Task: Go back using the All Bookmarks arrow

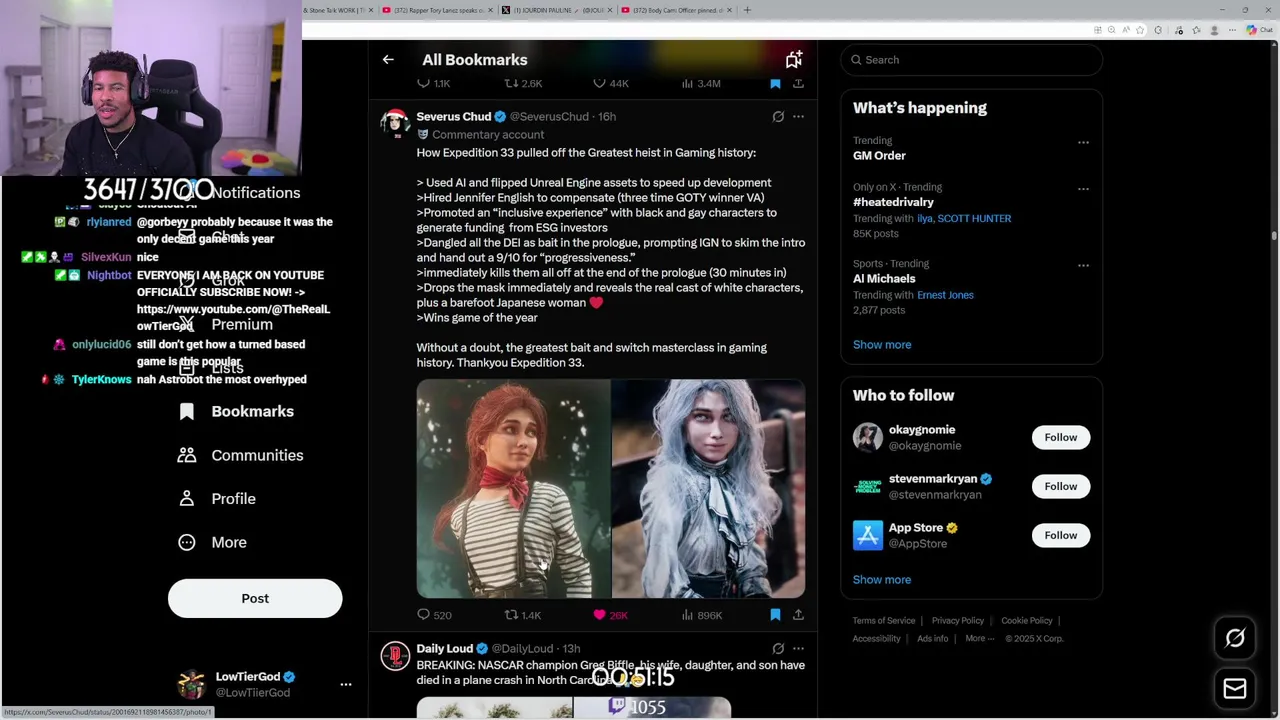Action: coord(388,60)
